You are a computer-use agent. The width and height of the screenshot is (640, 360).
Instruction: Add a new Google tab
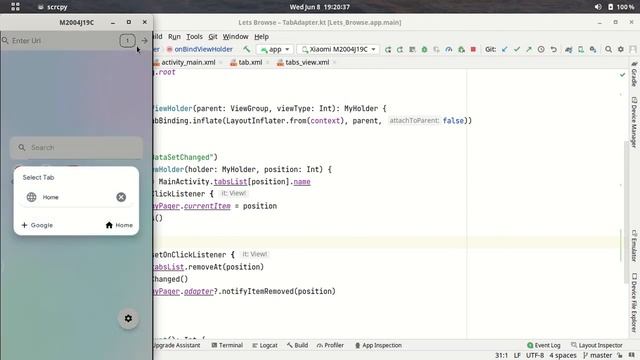point(37,225)
